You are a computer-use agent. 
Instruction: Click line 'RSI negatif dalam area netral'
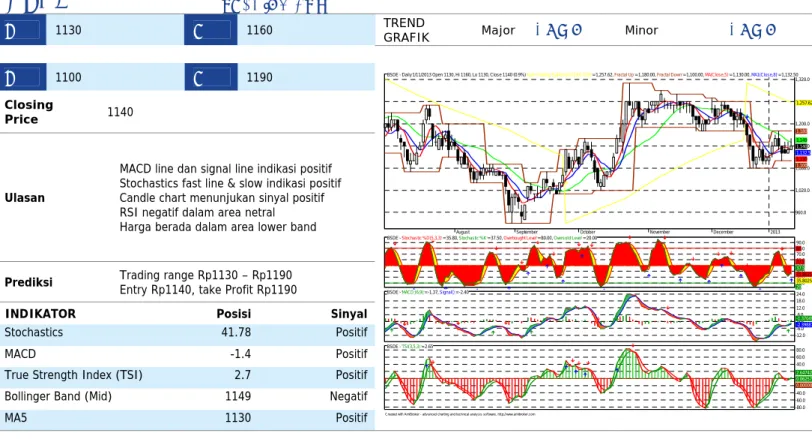pyautogui.click(x=197, y=212)
